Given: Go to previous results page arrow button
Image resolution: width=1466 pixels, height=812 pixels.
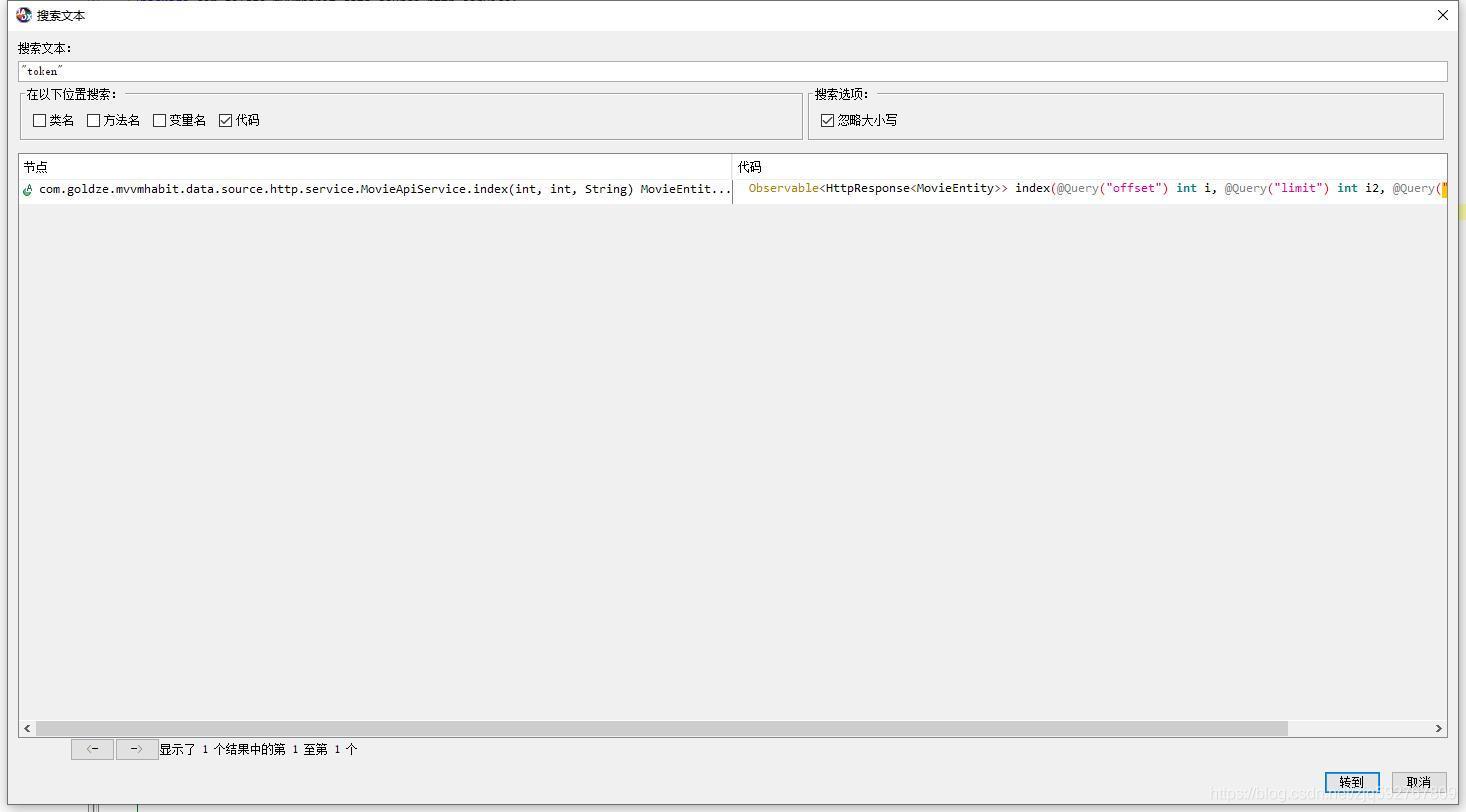Looking at the screenshot, I should 92,749.
